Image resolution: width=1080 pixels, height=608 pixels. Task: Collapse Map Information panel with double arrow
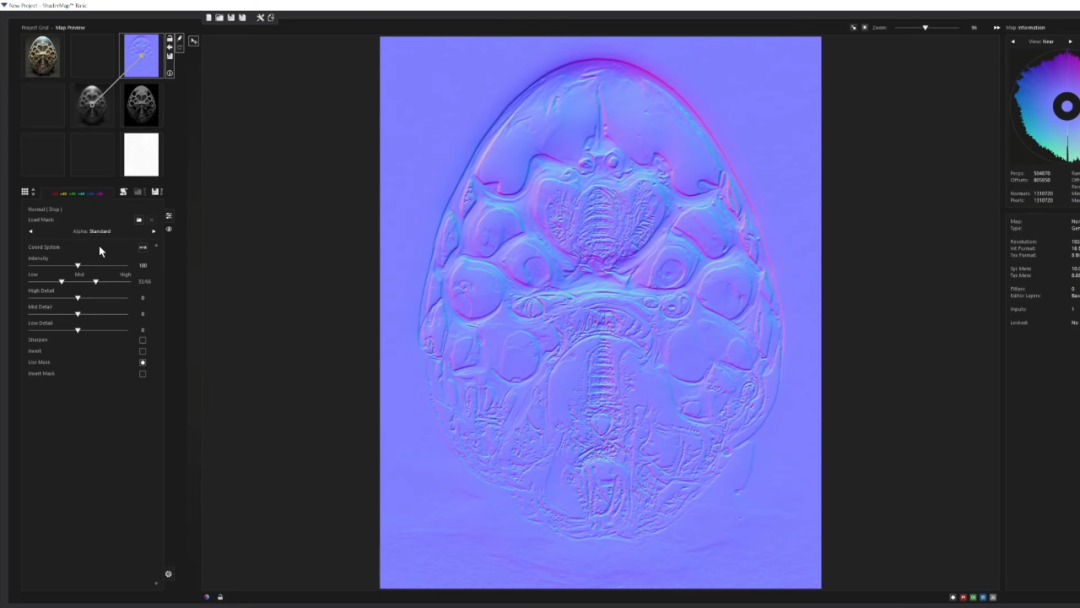pos(997,28)
